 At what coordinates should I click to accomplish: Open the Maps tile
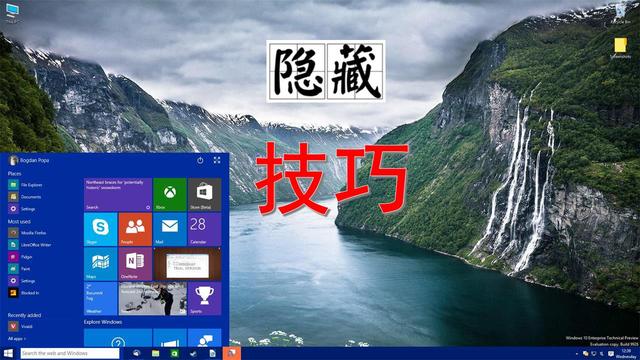click(x=100, y=264)
